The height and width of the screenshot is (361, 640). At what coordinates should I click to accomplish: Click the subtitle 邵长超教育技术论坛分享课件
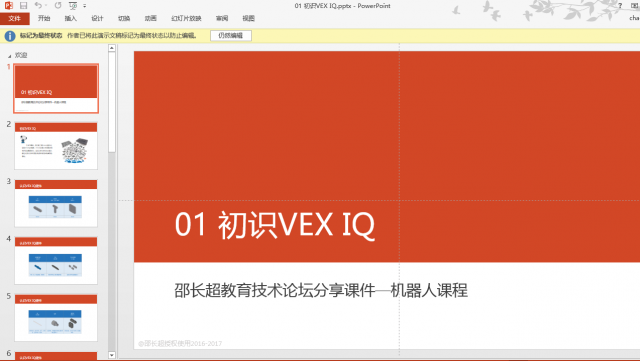[275, 291]
